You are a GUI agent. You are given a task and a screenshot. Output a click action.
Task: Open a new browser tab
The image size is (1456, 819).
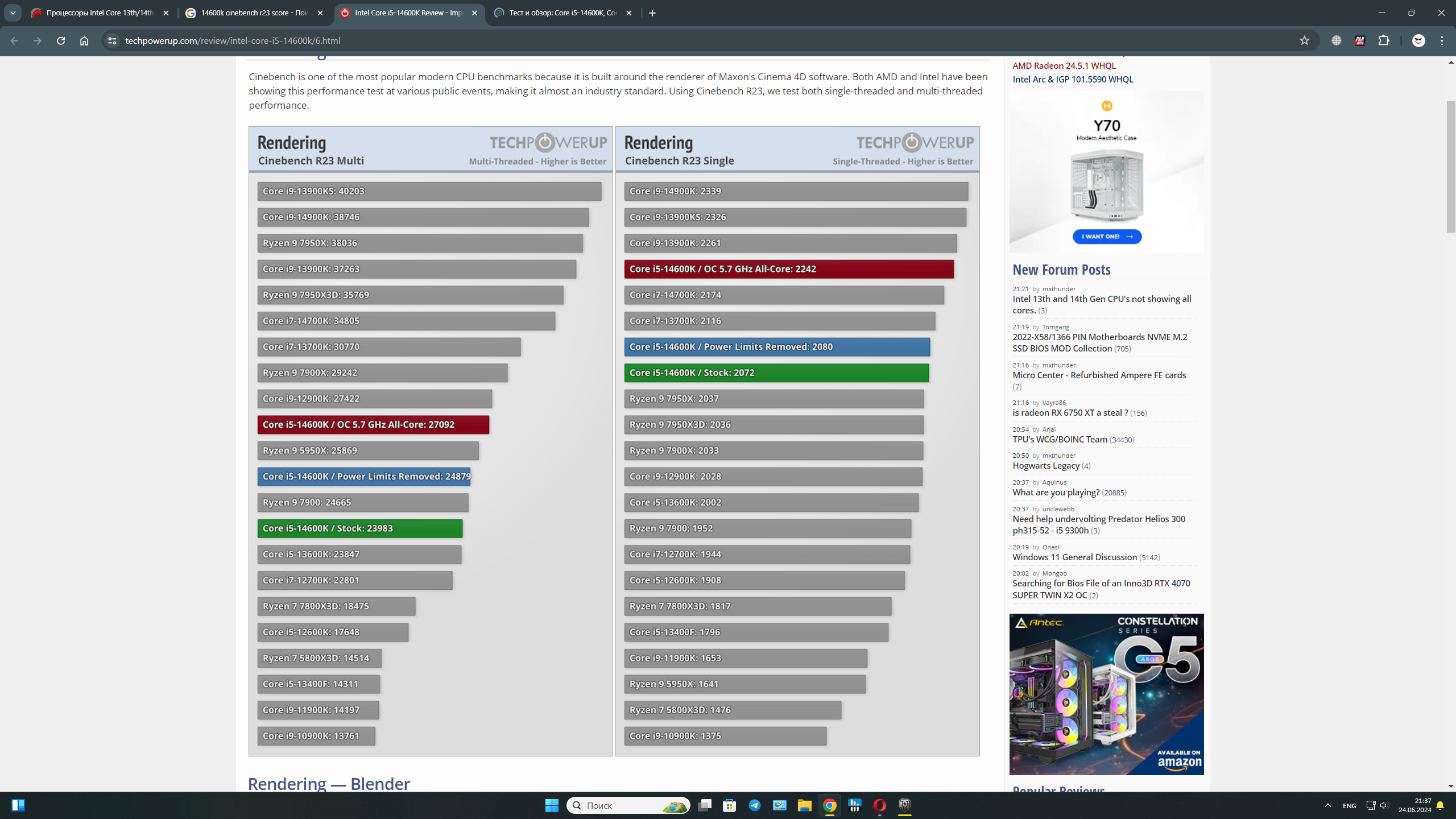click(x=652, y=13)
